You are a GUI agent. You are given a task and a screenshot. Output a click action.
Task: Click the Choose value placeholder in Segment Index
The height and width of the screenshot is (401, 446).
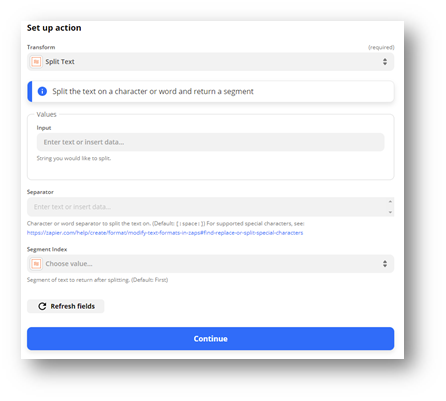click(69, 264)
